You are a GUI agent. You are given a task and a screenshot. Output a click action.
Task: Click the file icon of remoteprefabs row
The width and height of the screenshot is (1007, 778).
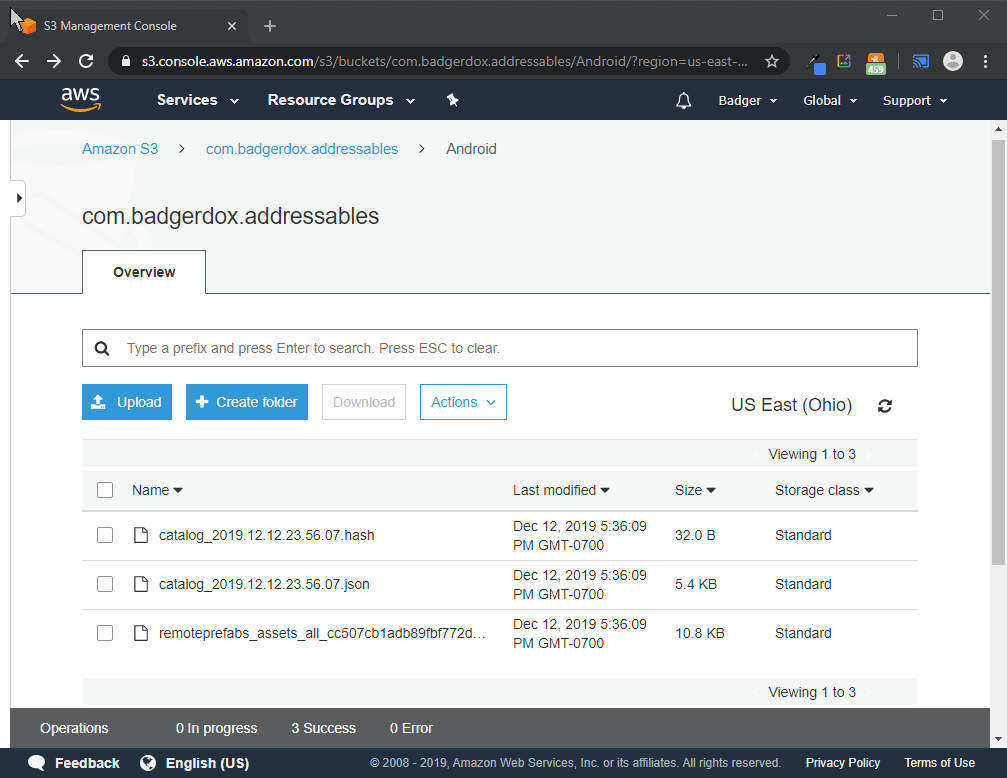pos(141,633)
